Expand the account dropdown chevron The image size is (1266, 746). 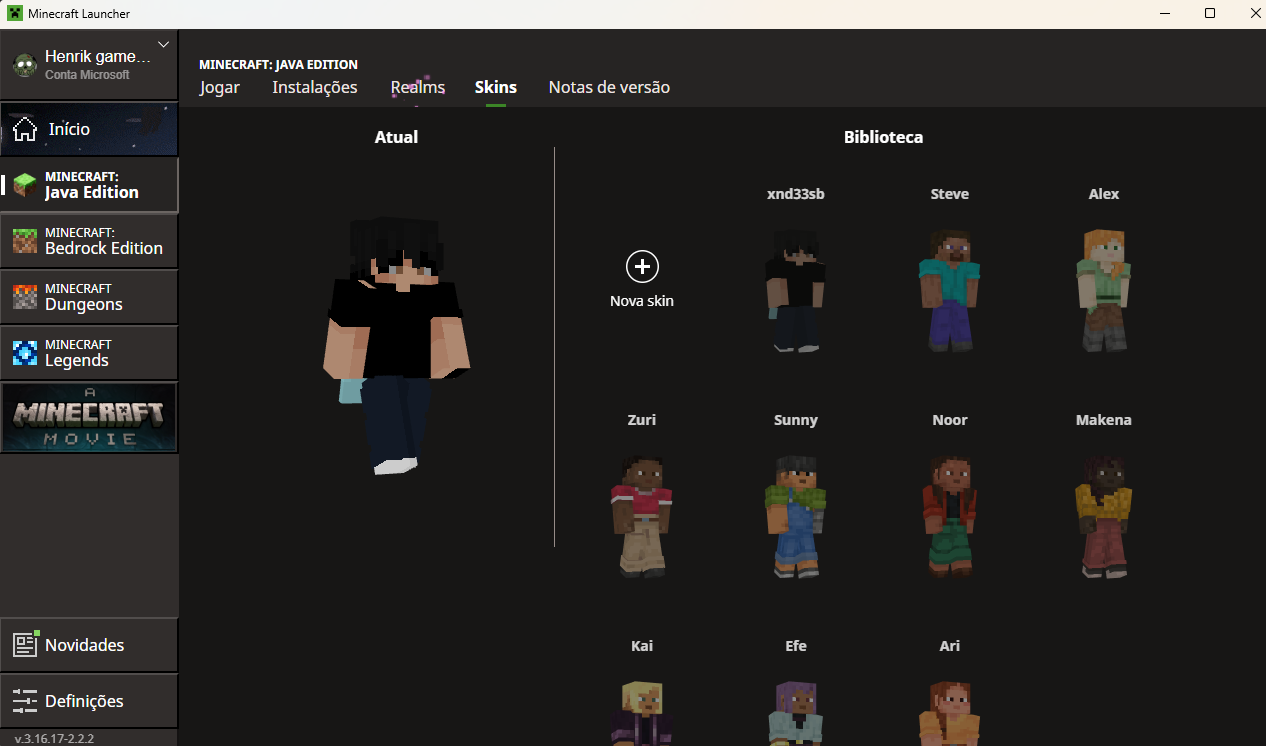pyautogui.click(x=164, y=44)
